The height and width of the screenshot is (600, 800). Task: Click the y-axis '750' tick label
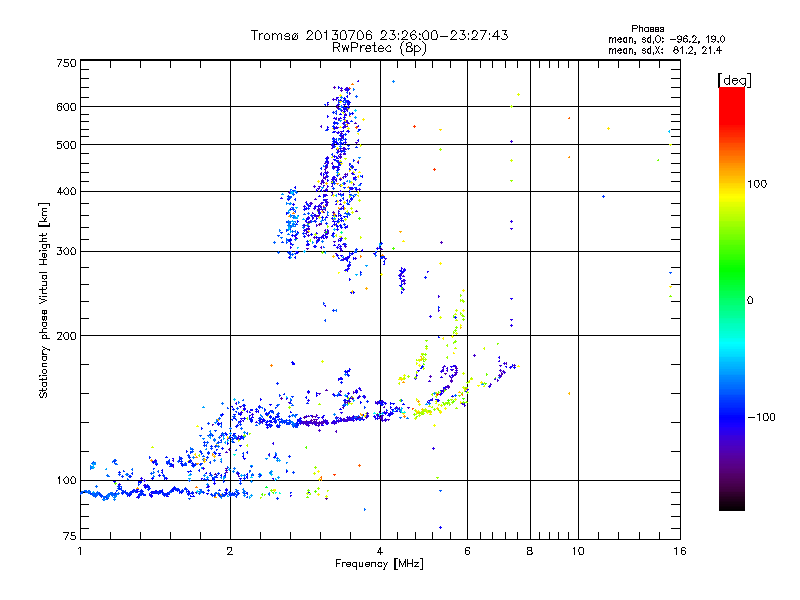(x=66, y=63)
